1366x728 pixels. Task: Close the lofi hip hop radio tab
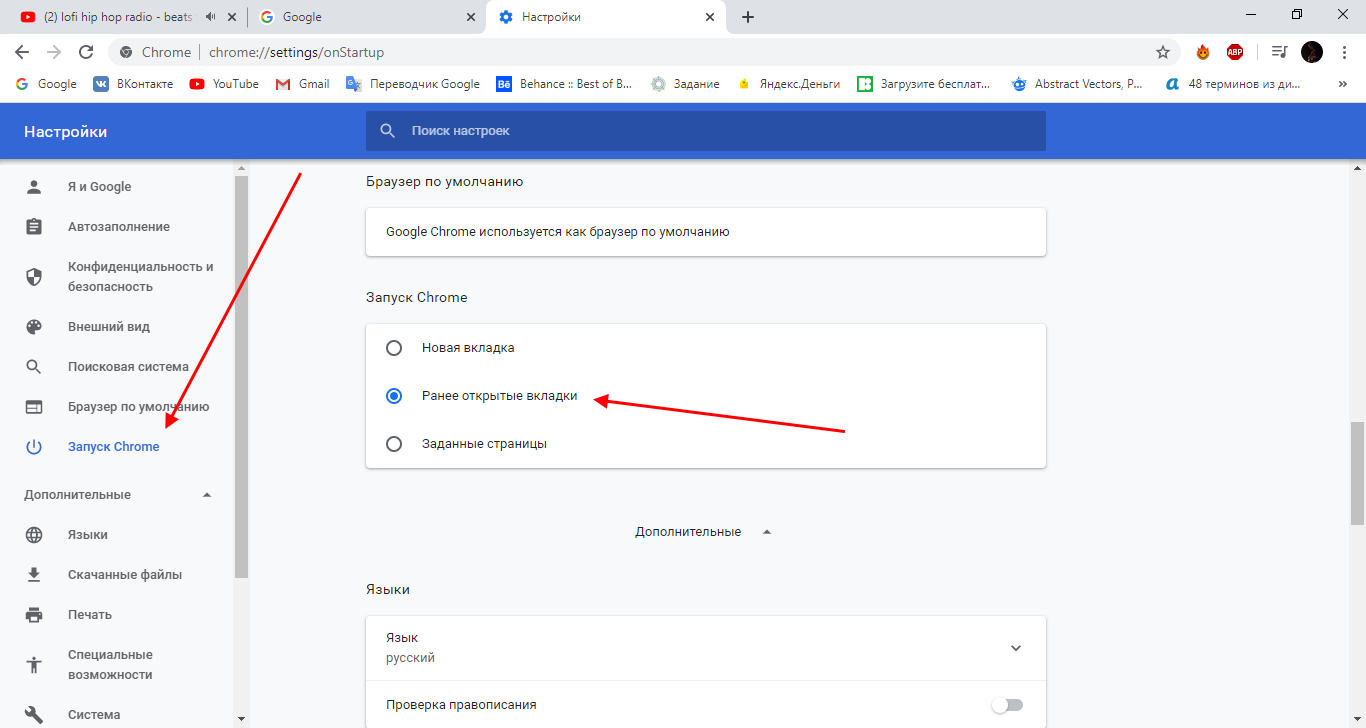(x=233, y=17)
